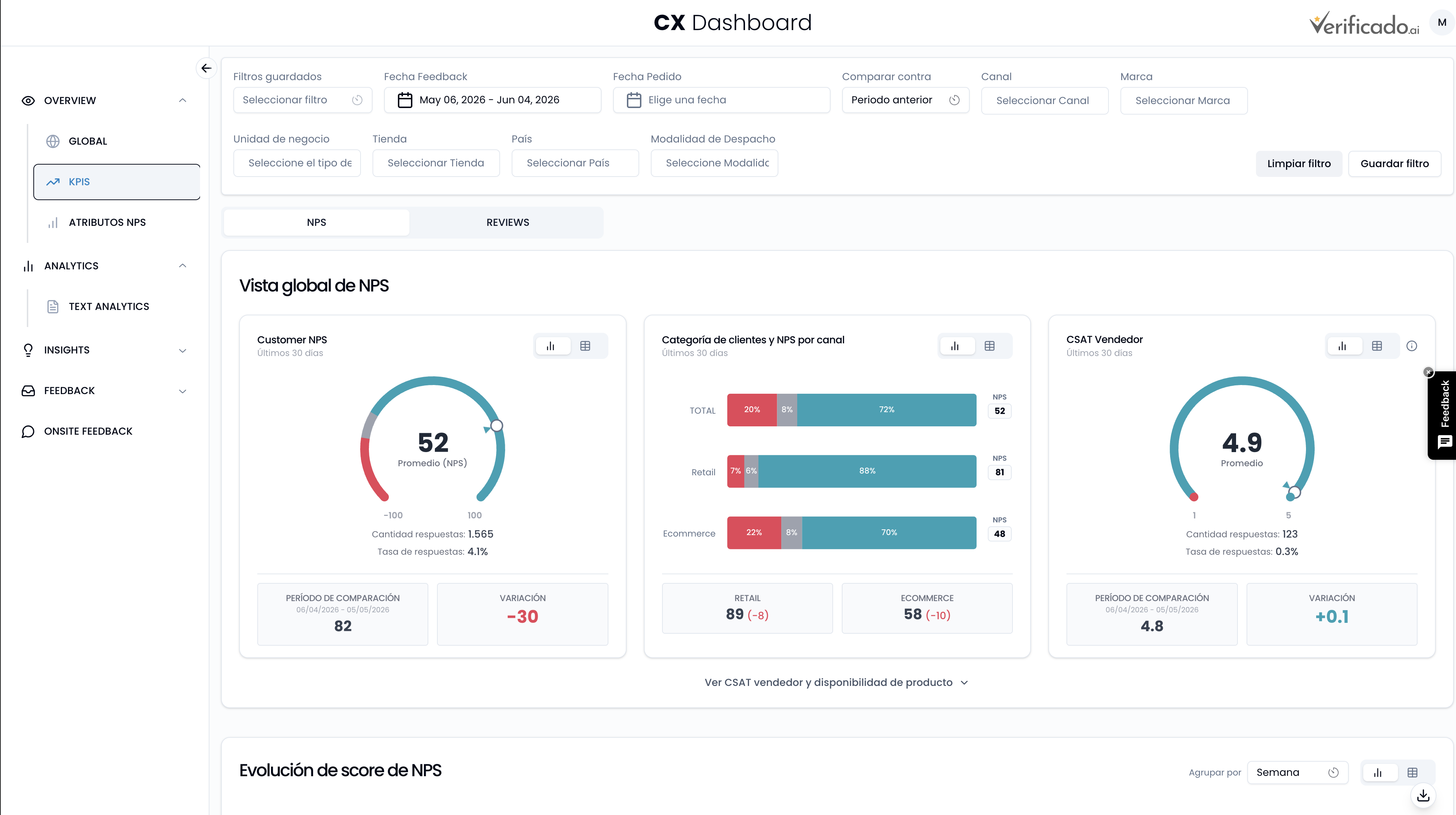Image resolution: width=1456 pixels, height=815 pixels.
Task: Click the Verificado.ai logo
Action: [x=1364, y=24]
